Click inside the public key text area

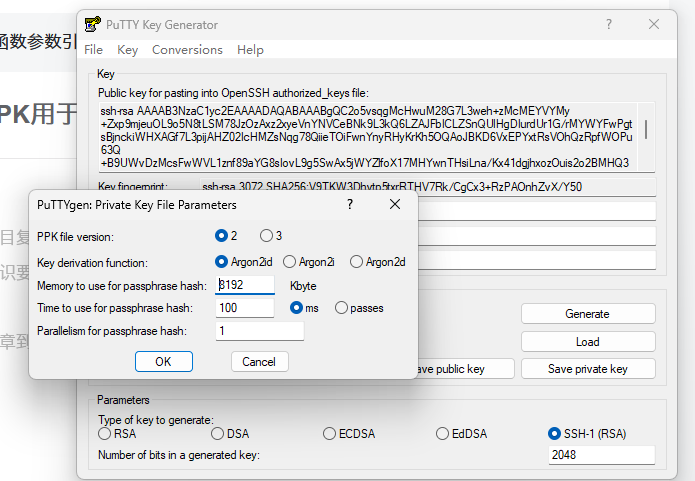tap(368, 137)
